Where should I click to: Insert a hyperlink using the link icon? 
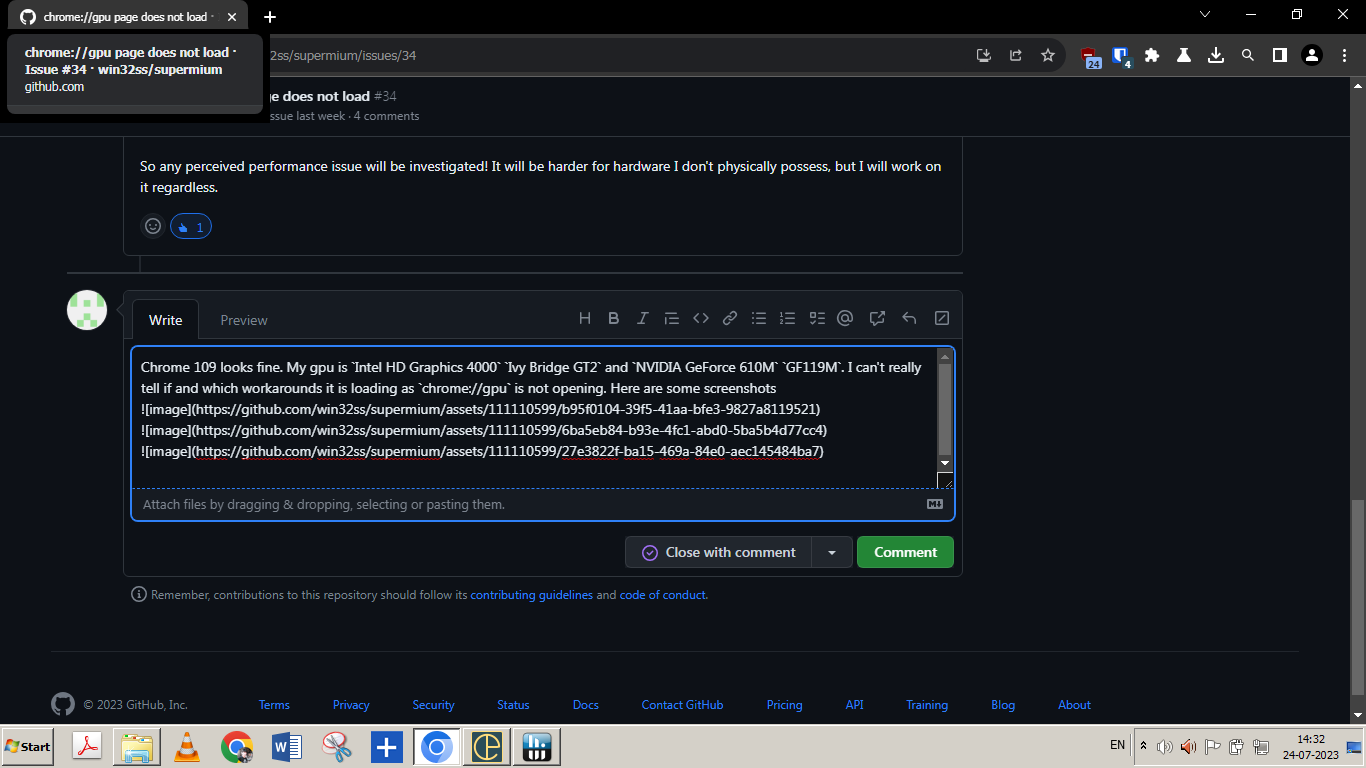729,318
